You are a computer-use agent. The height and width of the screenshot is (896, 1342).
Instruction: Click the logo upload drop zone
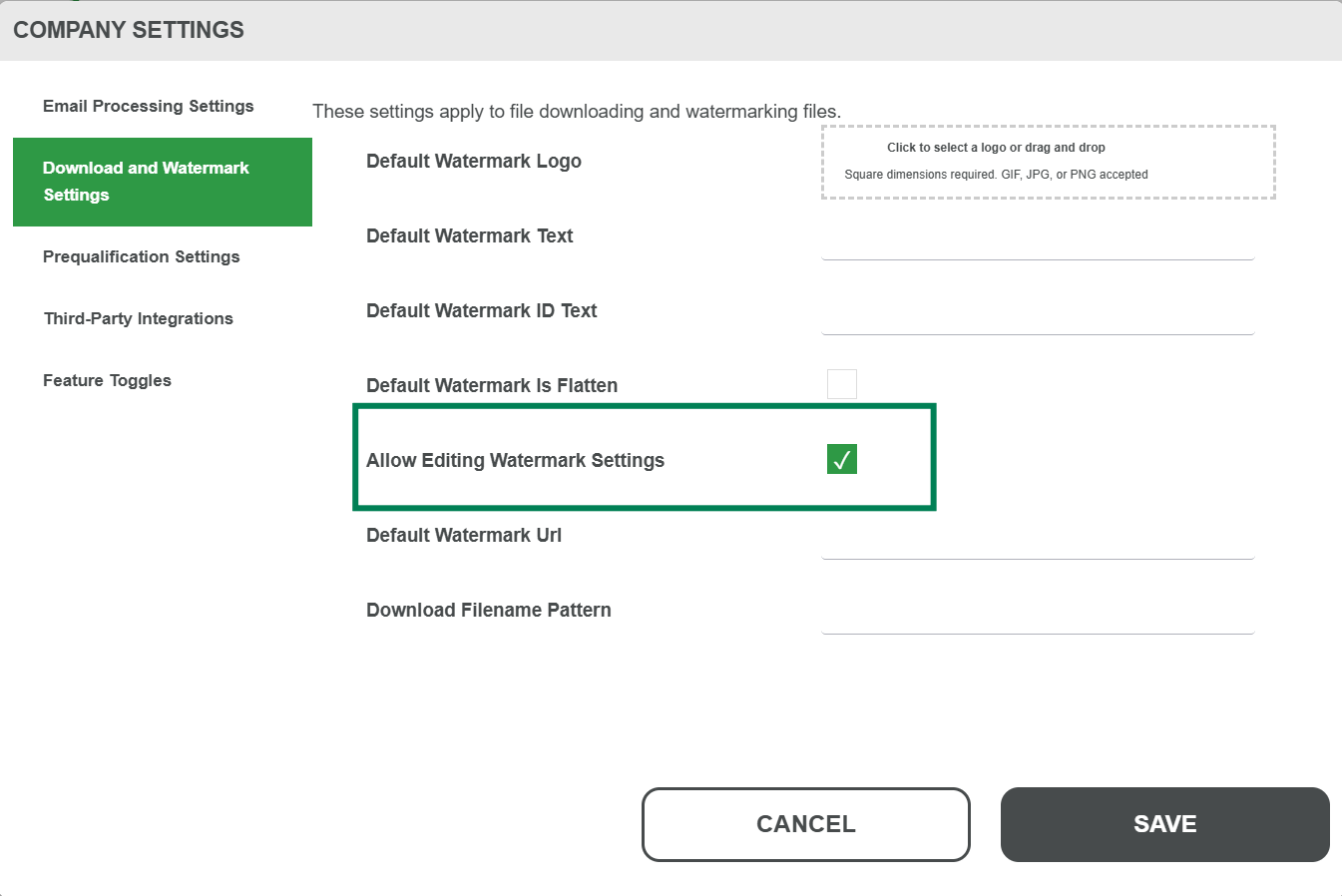tap(1048, 162)
